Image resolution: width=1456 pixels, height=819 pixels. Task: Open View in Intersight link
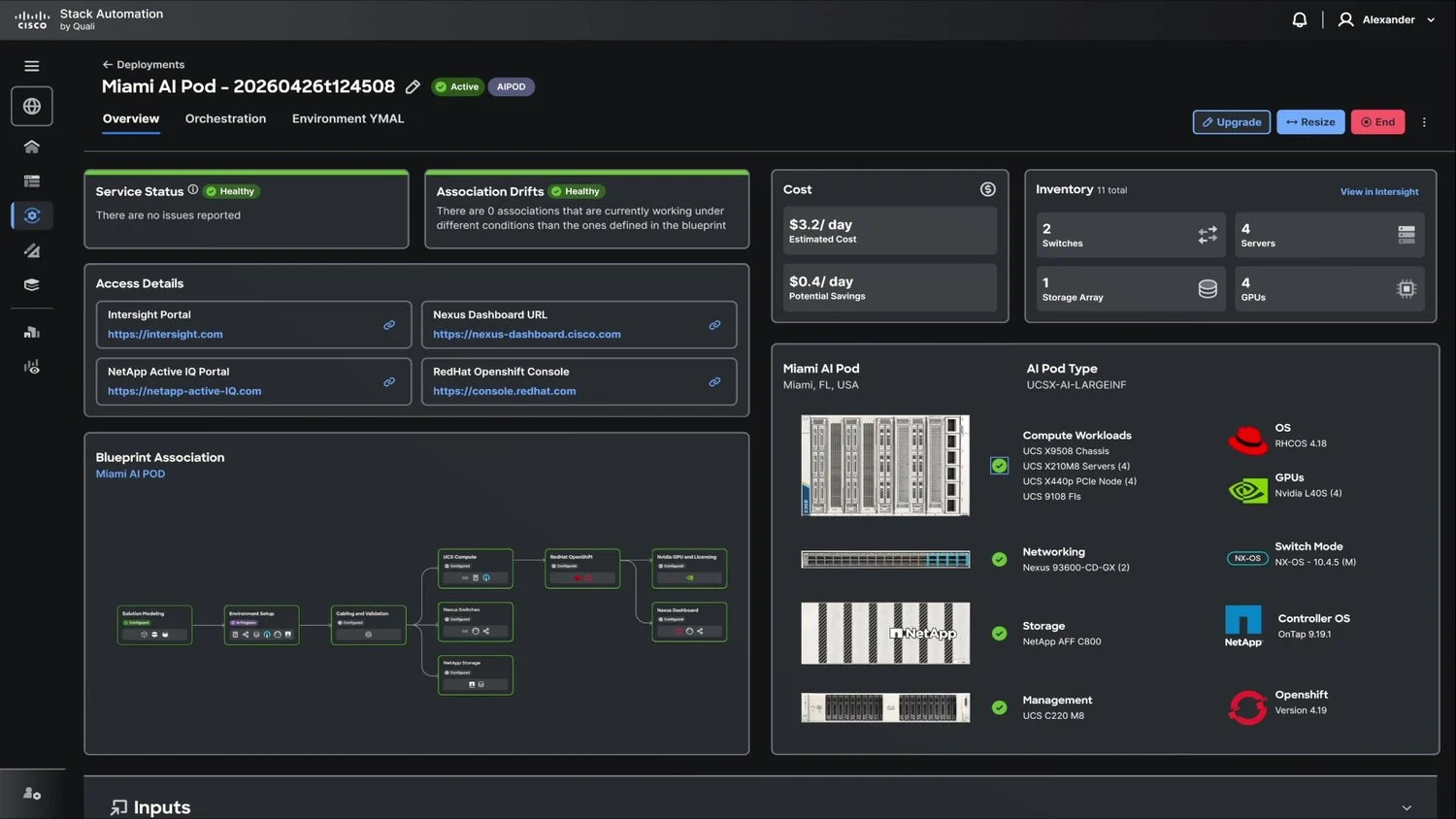click(1379, 192)
